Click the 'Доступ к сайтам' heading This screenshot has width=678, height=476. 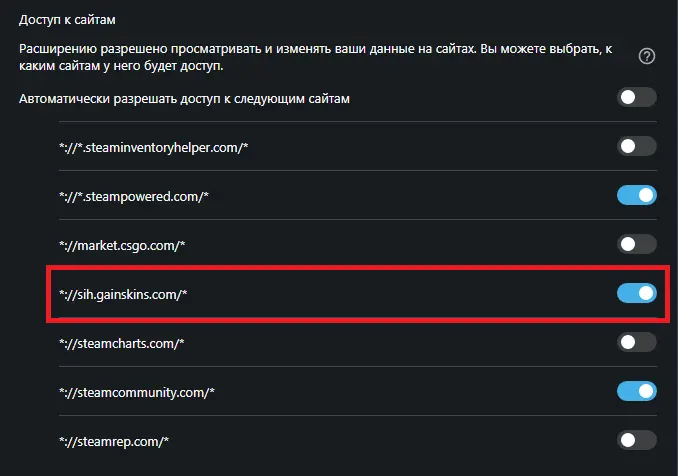click(x=67, y=20)
